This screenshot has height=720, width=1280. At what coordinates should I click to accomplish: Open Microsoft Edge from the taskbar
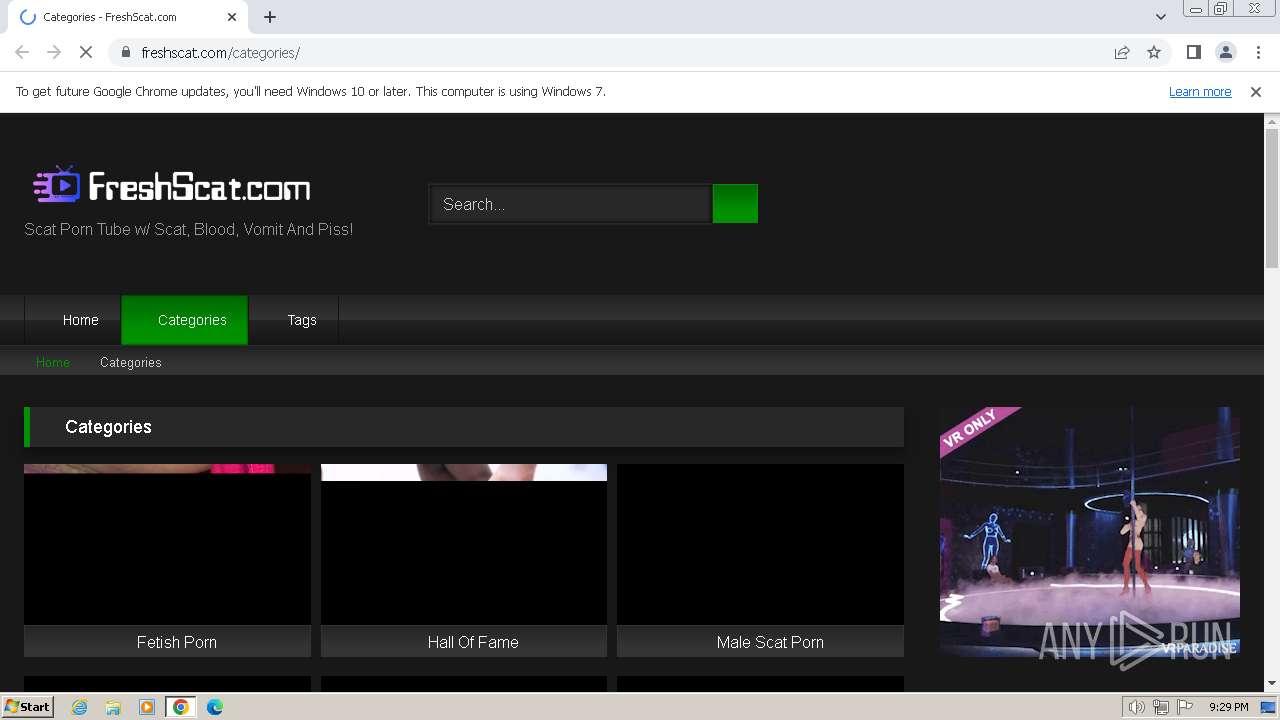[x=215, y=707]
